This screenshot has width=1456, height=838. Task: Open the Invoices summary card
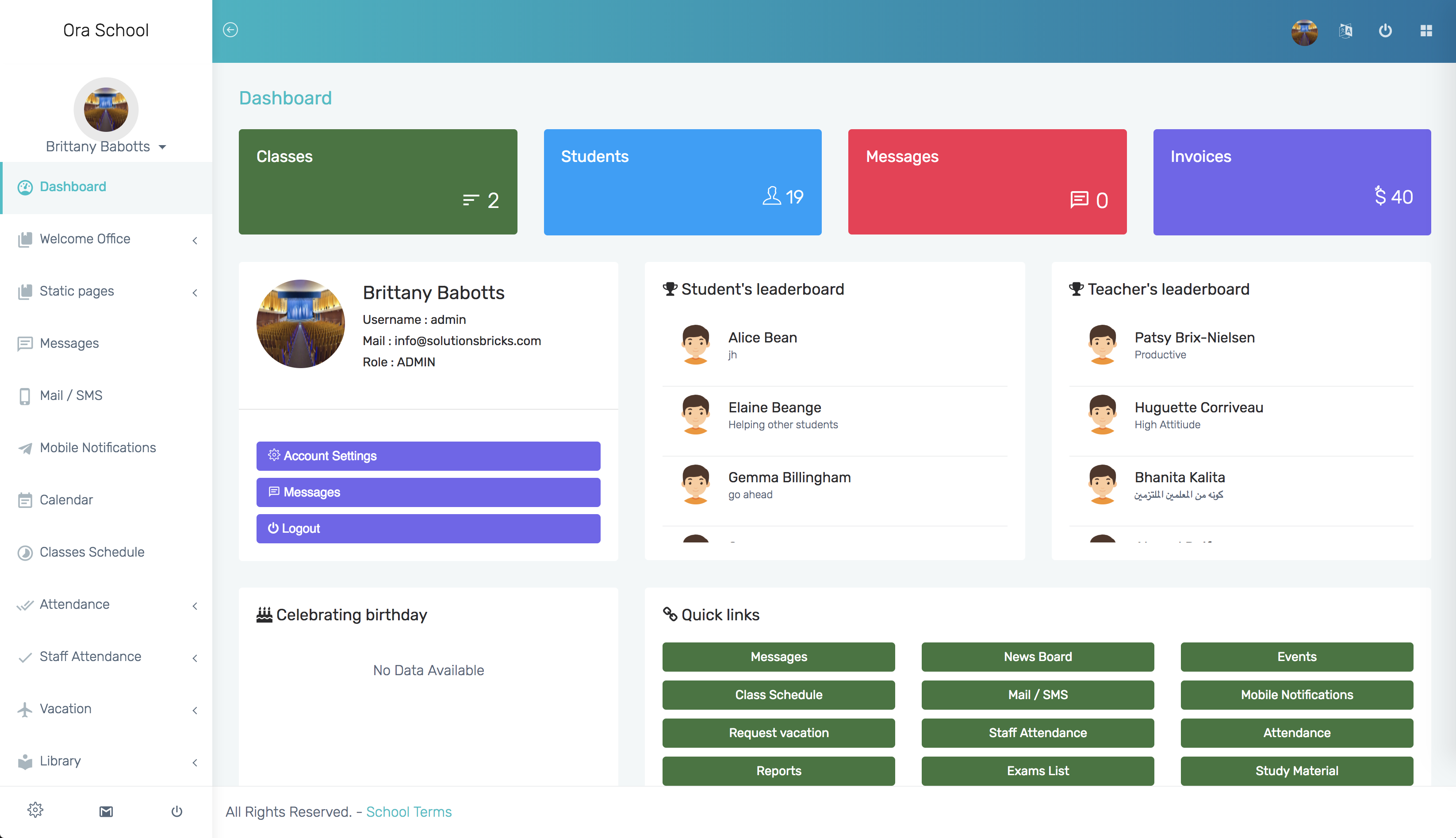(x=1291, y=182)
